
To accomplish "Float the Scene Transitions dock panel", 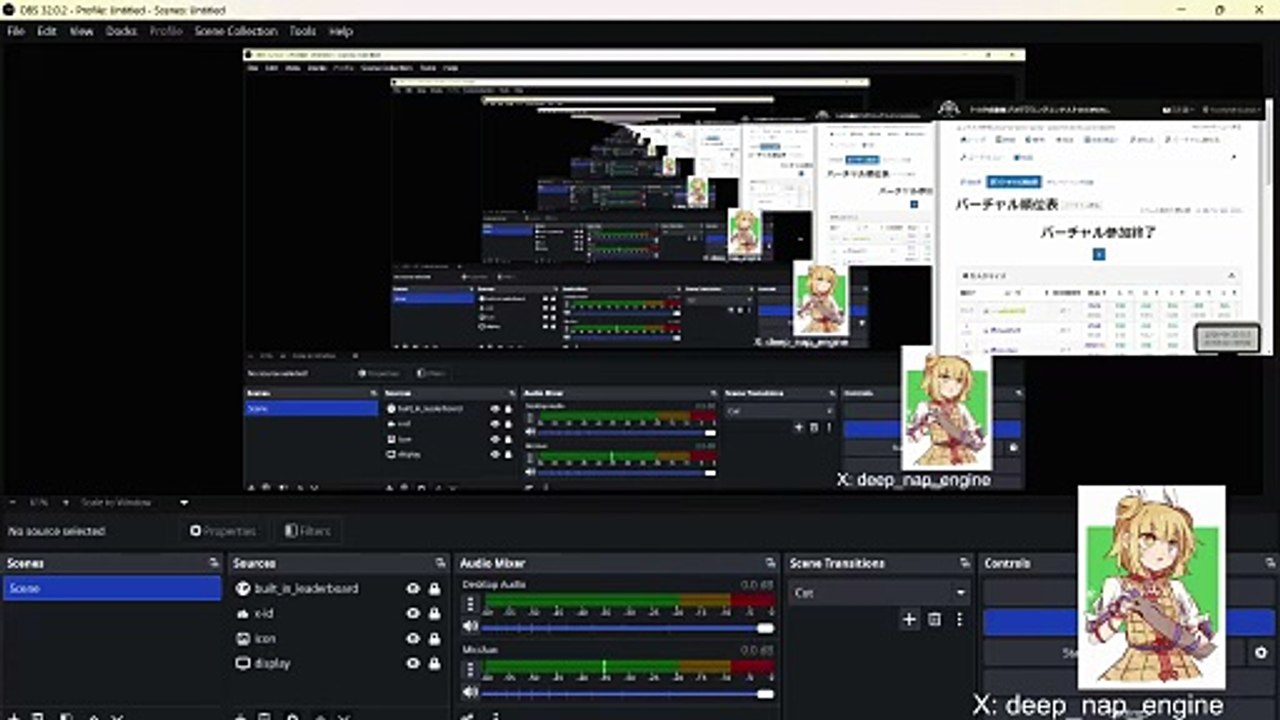I will (x=965, y=563).
